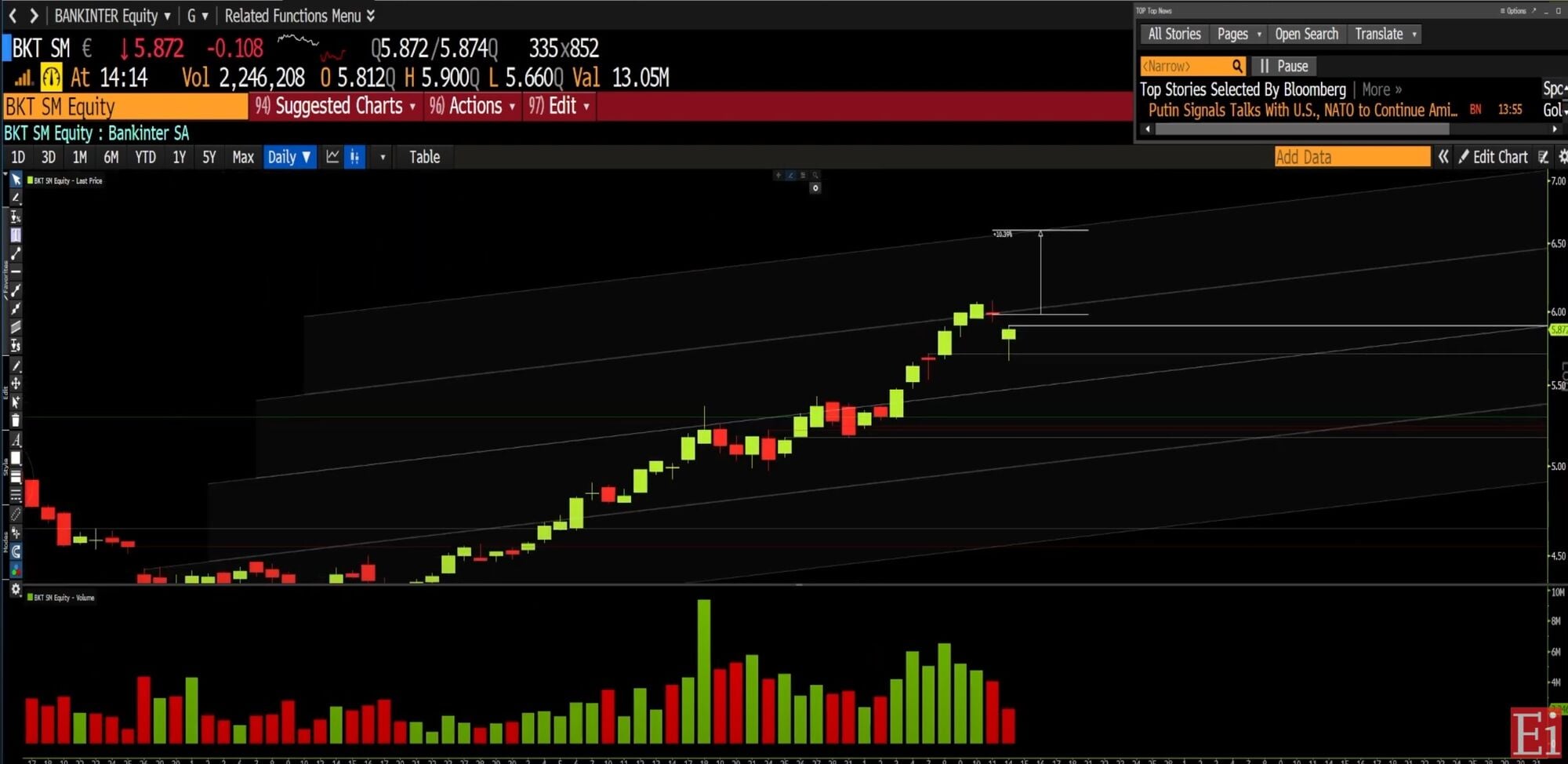Open the BANKINTER Equity dropdown
This screenshot has height=764, width=1568.
(112, 16)
